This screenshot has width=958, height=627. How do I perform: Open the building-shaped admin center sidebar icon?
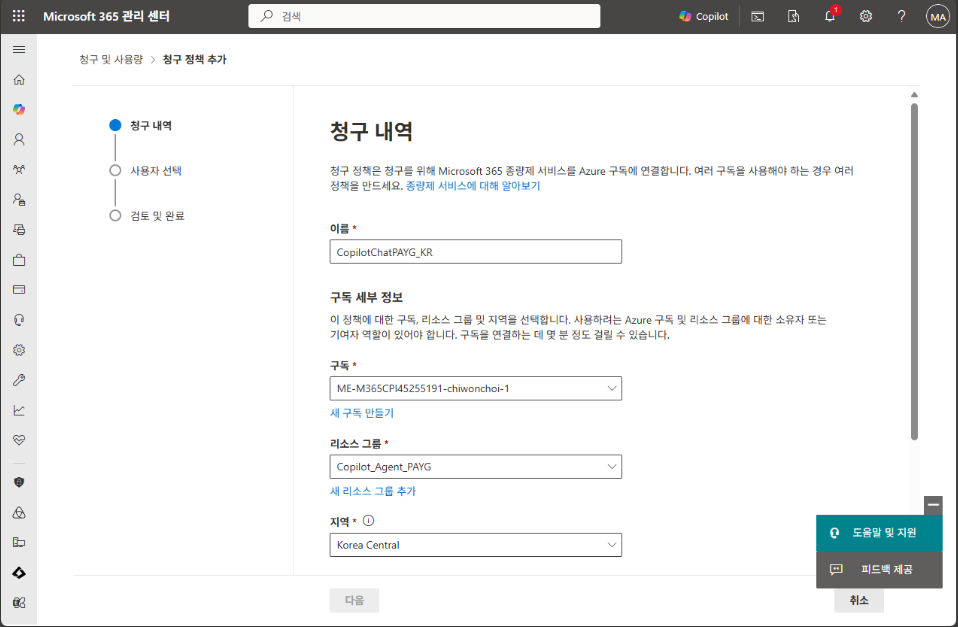(x=19, y=542)
